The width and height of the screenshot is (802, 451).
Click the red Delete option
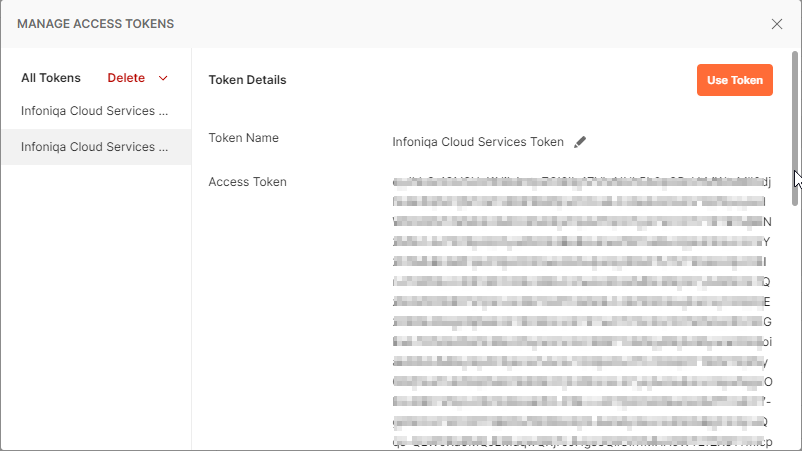click(x=126, y=78)
